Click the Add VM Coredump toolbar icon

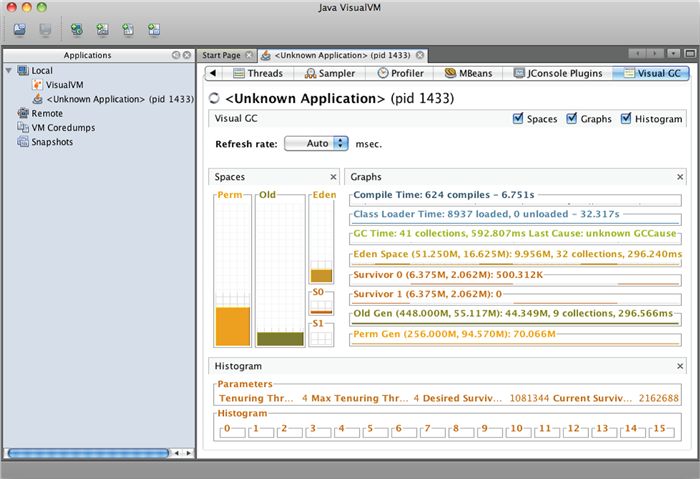[128, 29]
